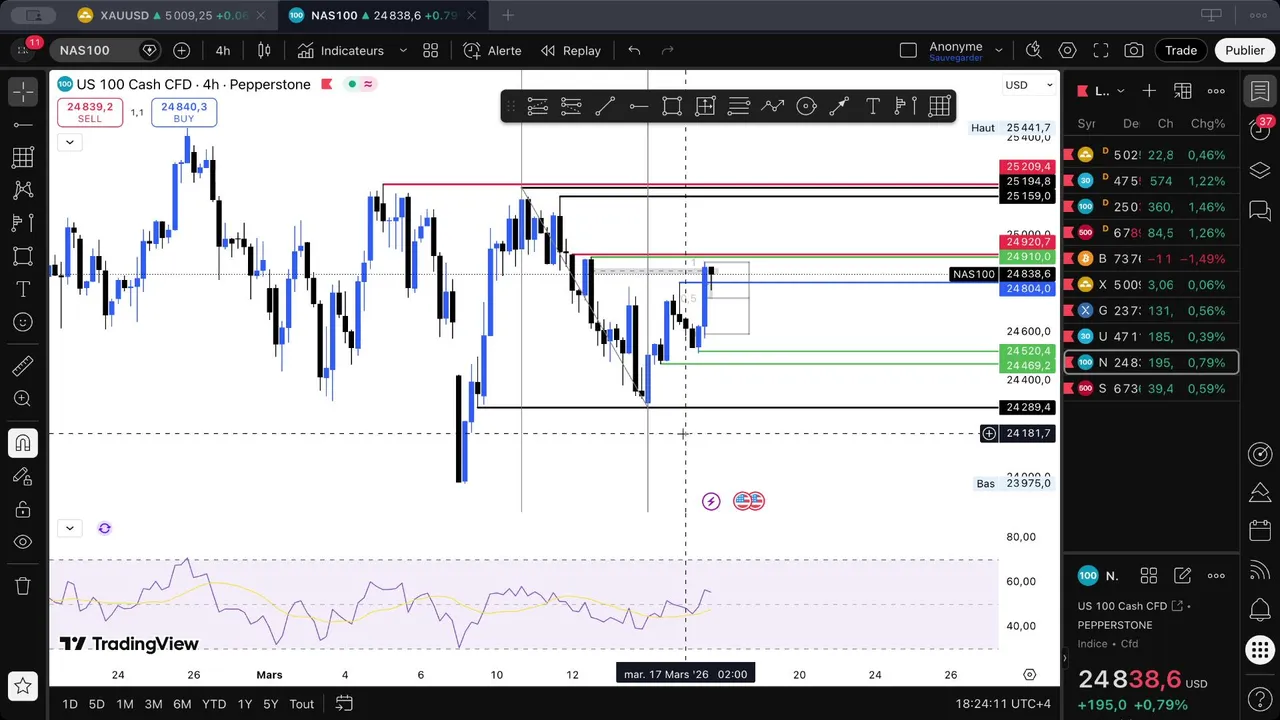Hide all drawings with eye icon
Image resolution: width=1280 pixels, height=720 pixels.
point(23,542)
